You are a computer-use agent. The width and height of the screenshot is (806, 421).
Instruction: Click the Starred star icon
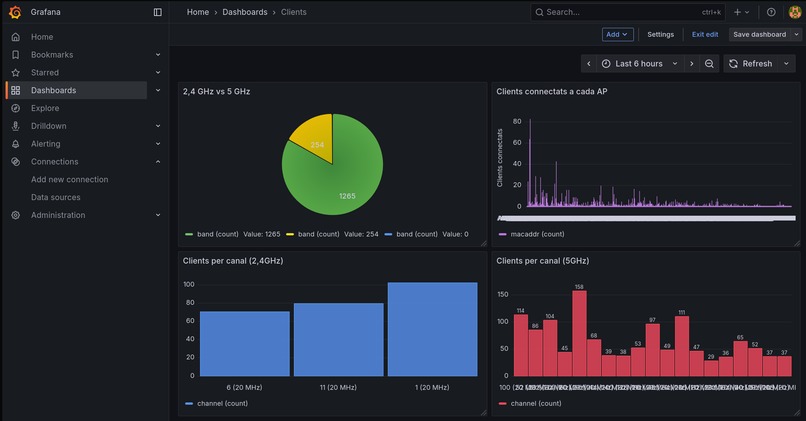pos(16,72)
